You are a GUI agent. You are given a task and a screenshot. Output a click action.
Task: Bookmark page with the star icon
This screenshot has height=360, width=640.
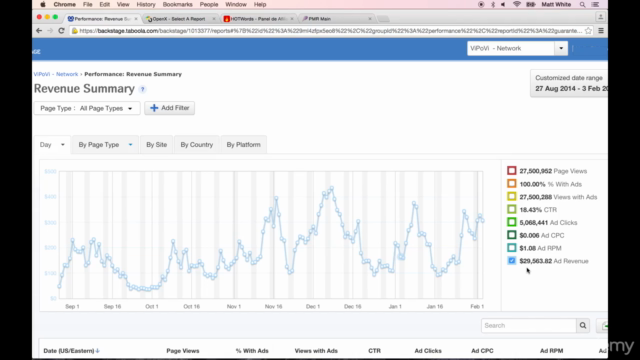(x=588, y=31)
